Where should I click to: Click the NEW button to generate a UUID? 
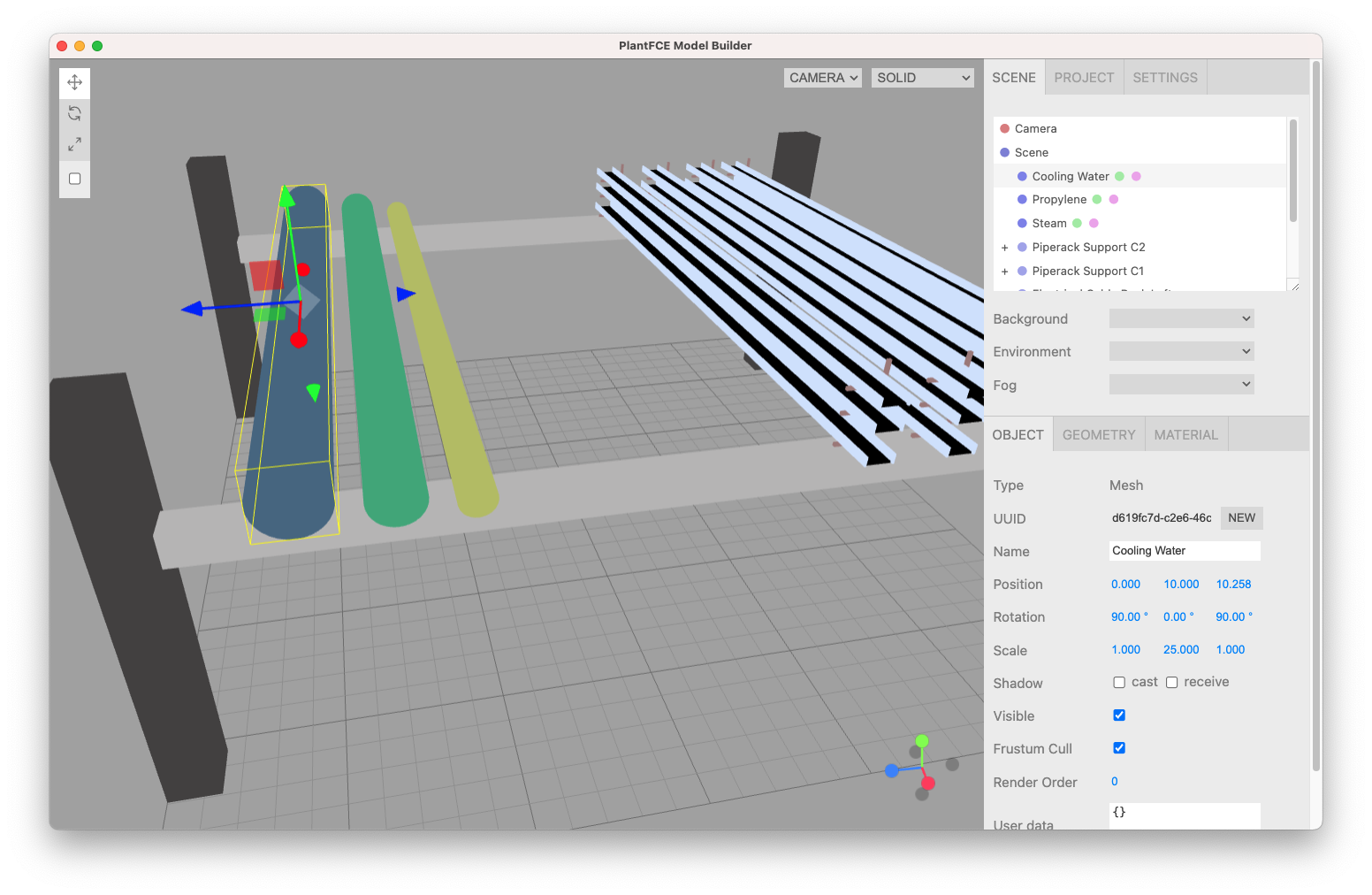coord(1241,517)
